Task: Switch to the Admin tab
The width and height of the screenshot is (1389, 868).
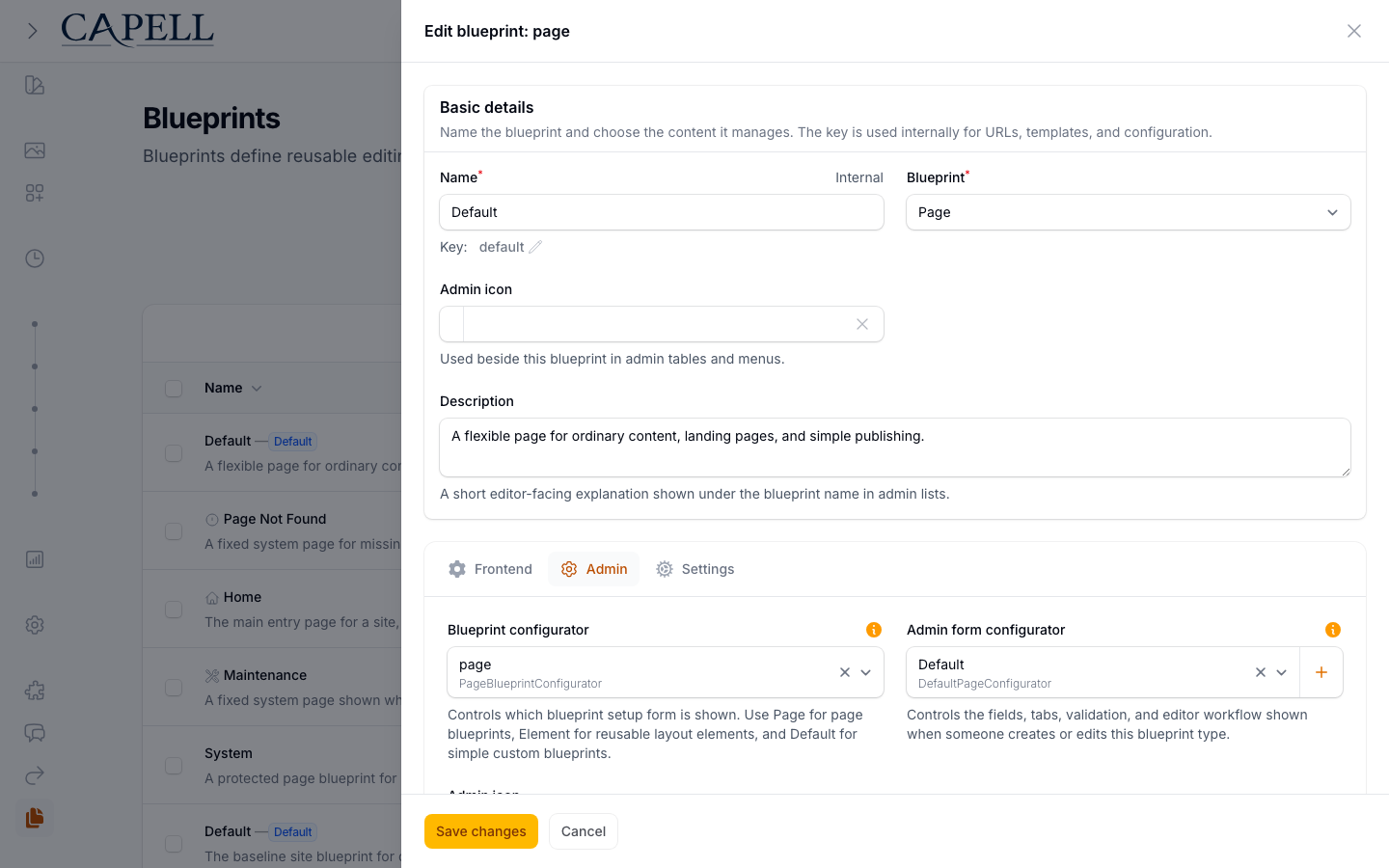Action: coord(594,569)
